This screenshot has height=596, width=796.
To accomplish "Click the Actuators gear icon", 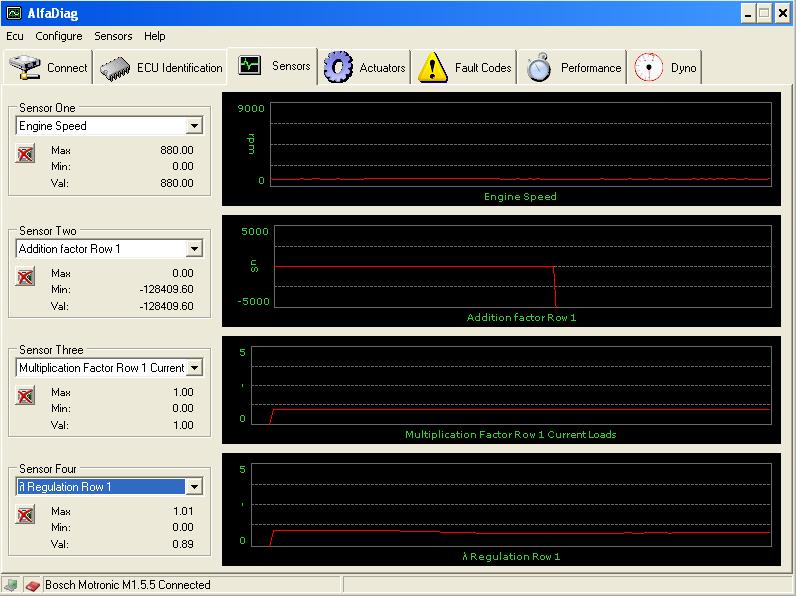I will [x=340, y=68].
